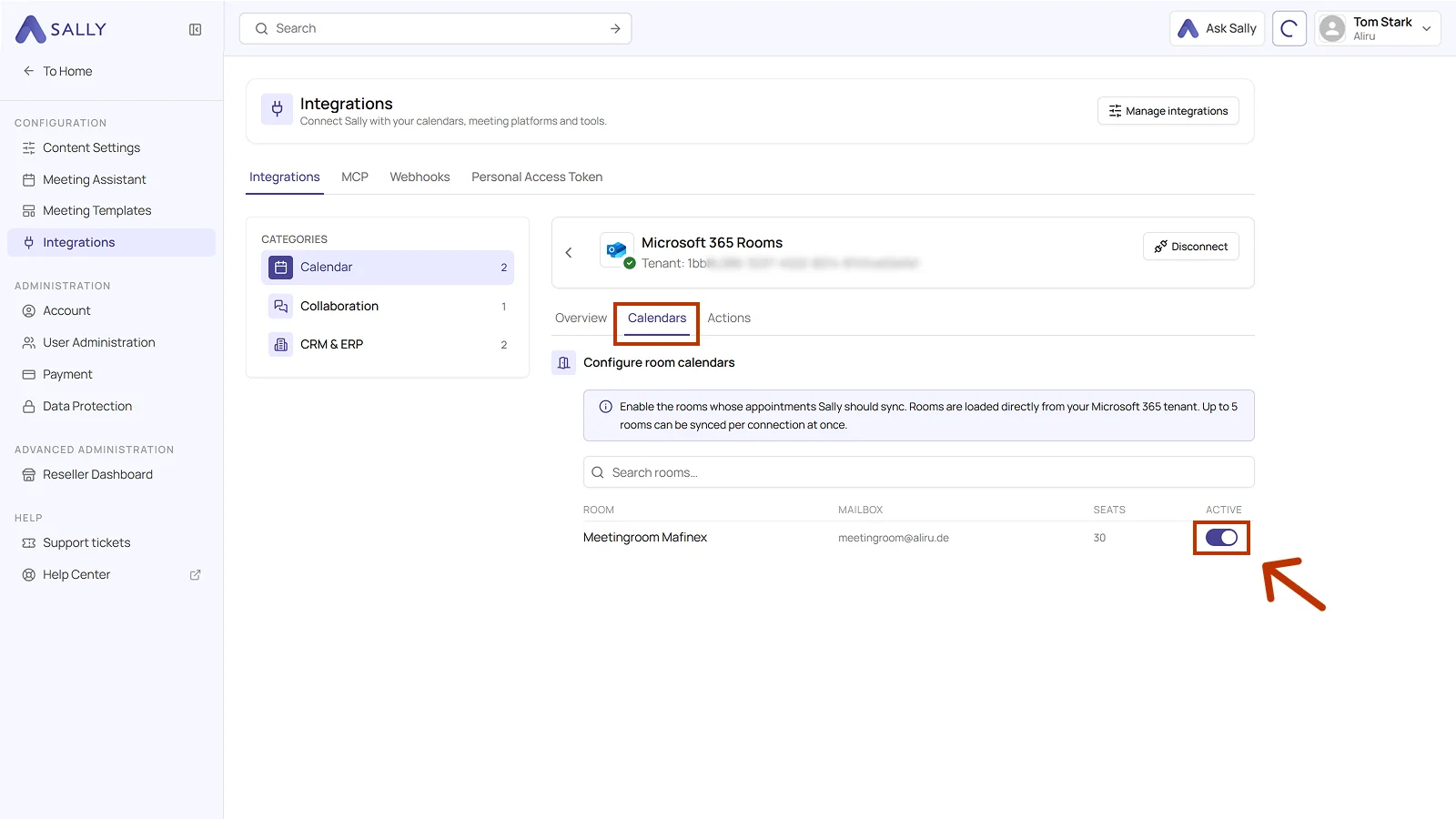Click the info icon in the notice

click(606, 407)
